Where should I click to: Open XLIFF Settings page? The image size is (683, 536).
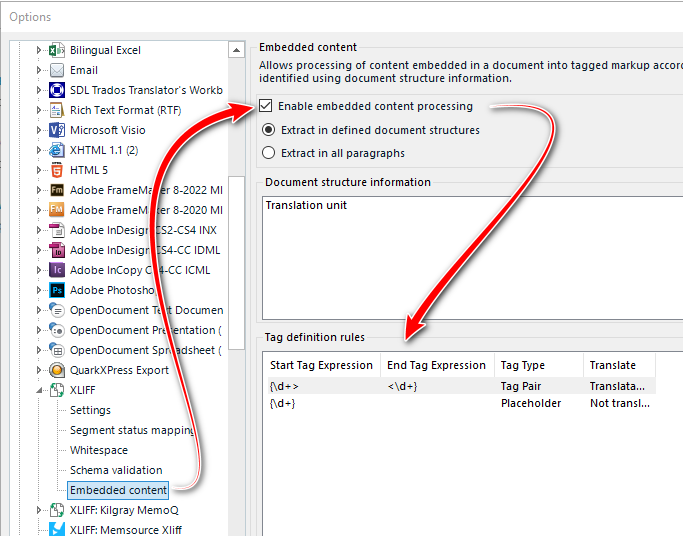click(90, 410)
